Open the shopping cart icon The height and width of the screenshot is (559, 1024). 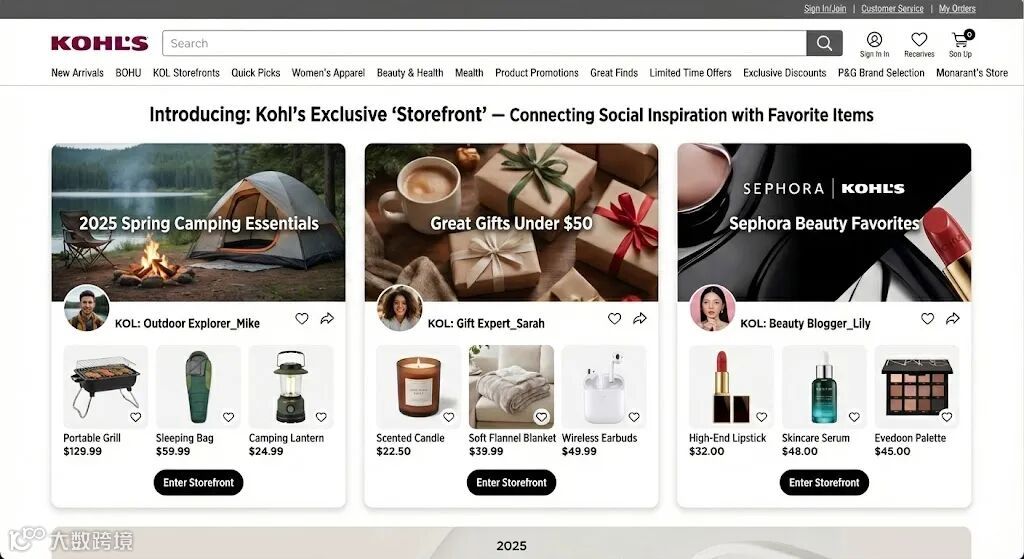coord(960,40)
